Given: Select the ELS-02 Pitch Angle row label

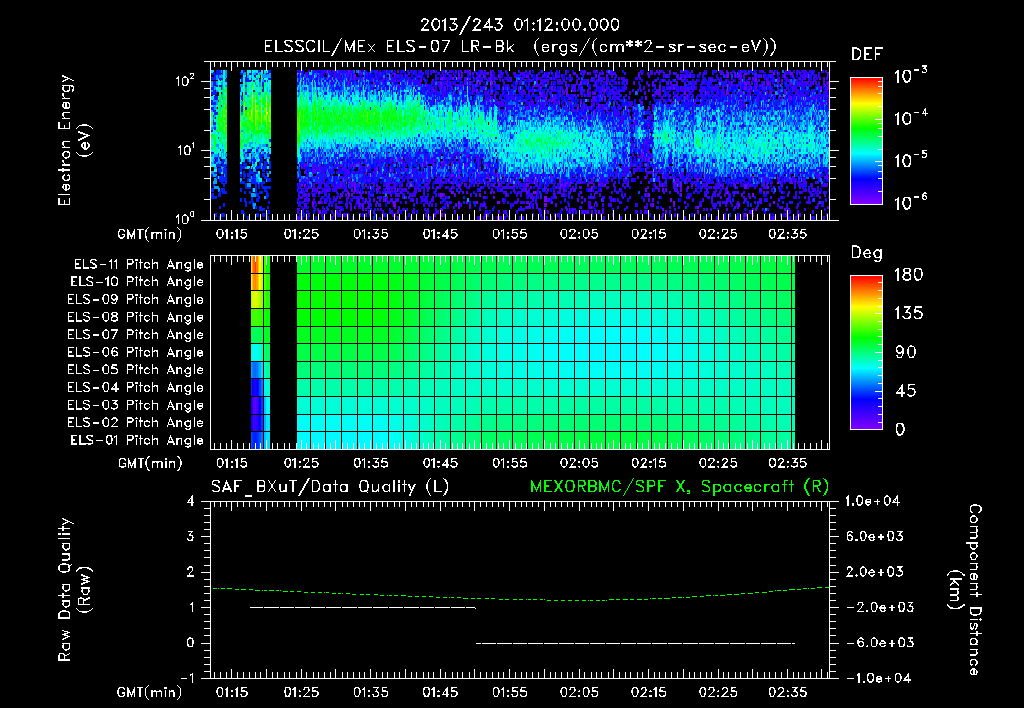Looking at the screenshot, I should coord(136,423).
